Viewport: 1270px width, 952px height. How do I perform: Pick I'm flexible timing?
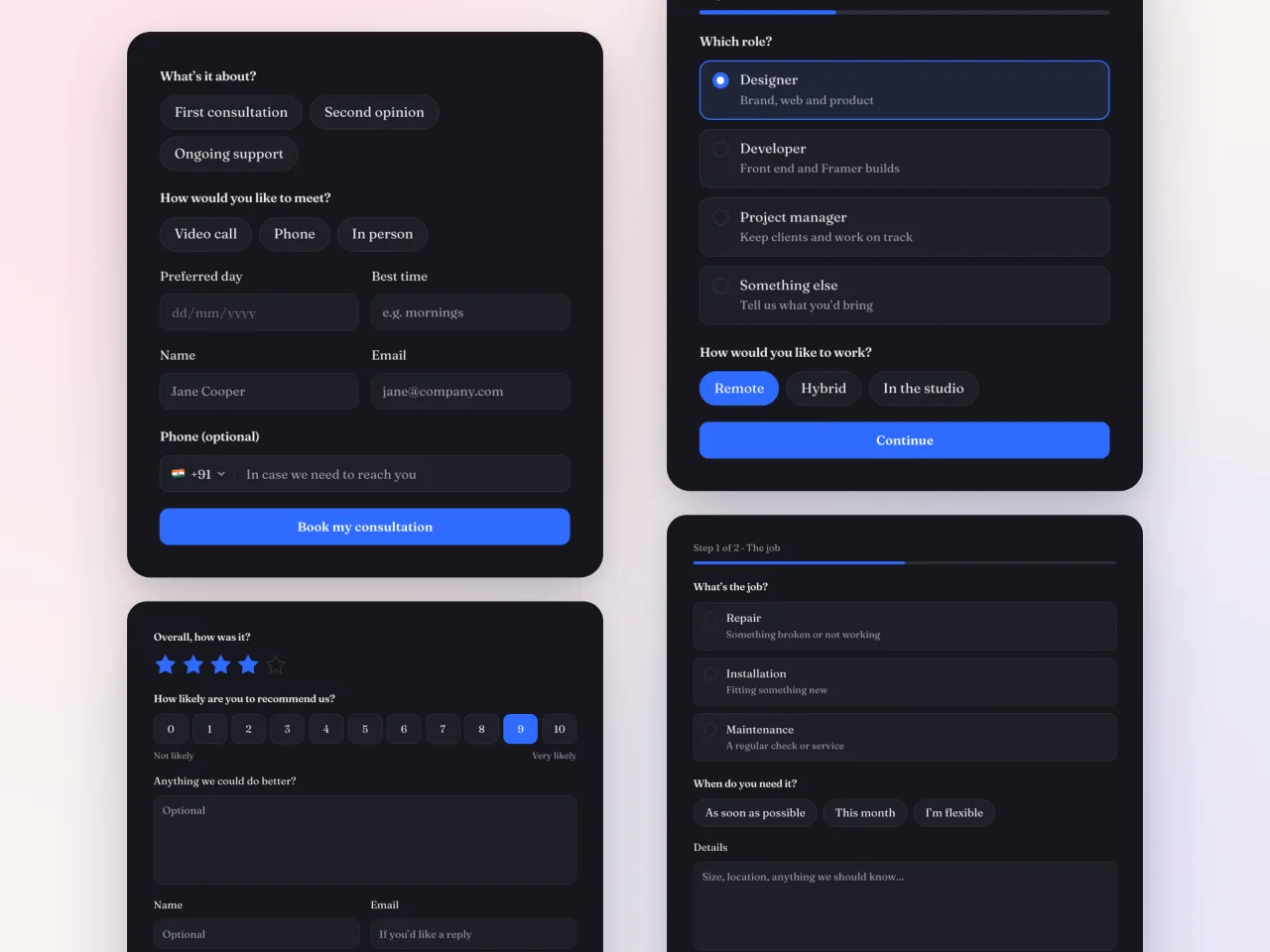tap(954, 813)
